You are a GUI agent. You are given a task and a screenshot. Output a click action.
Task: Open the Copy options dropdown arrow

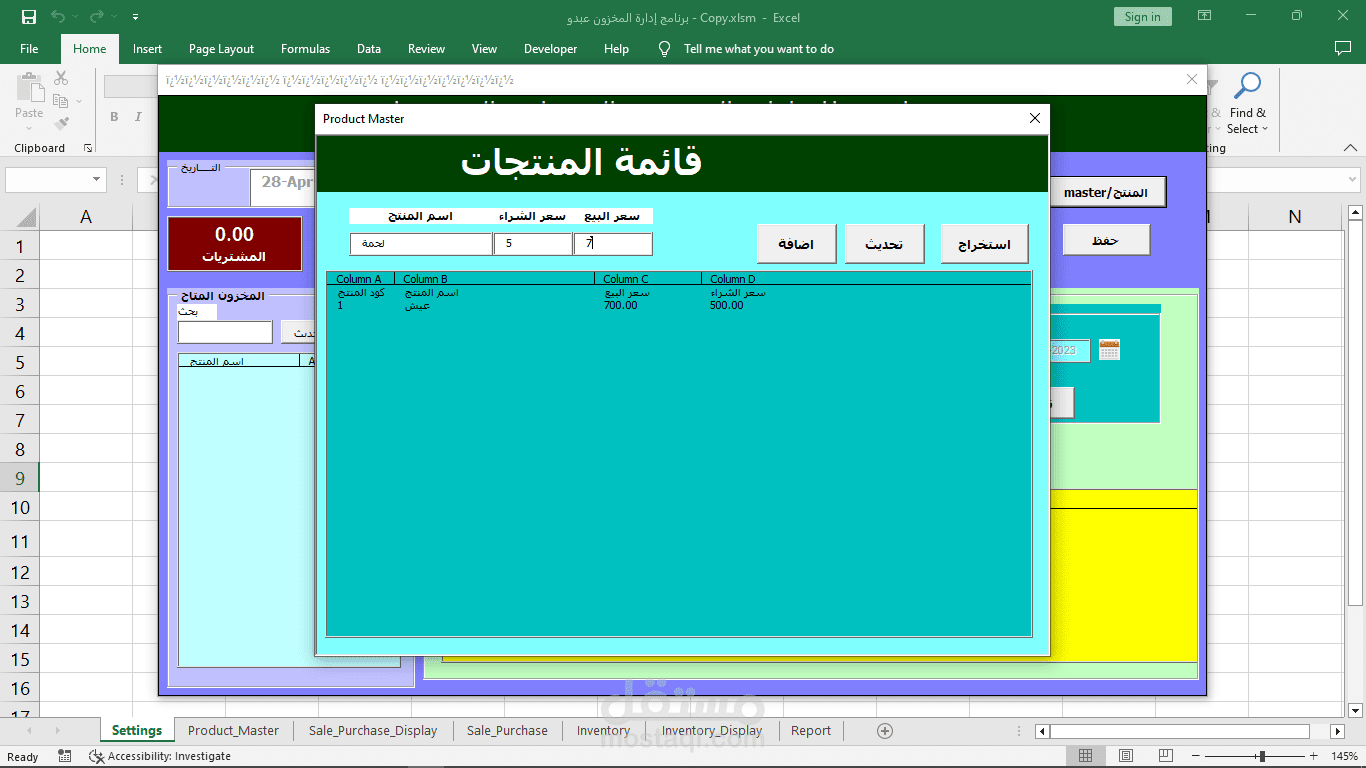point(79,101)
